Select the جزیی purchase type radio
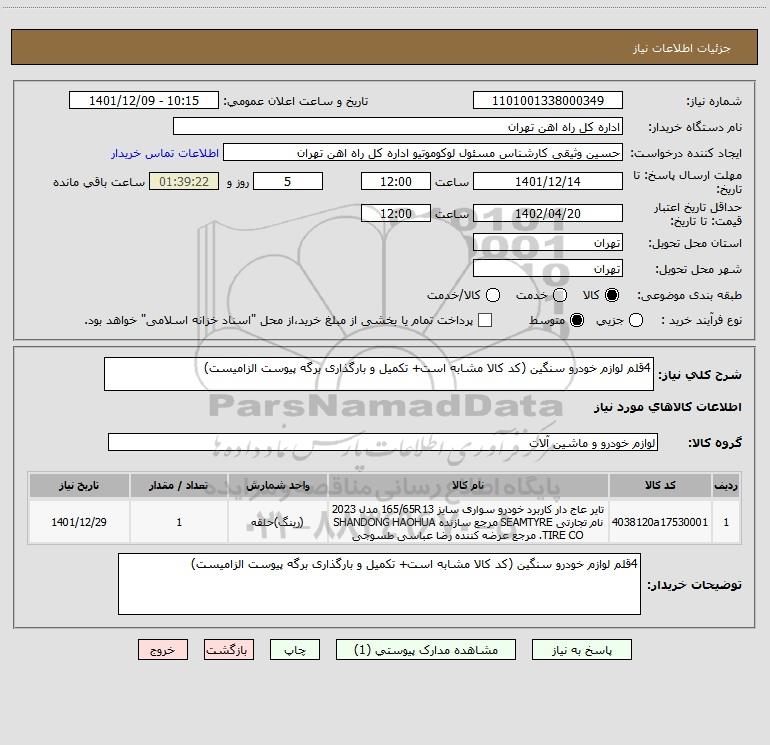Screen dimensions: 770x745 635,320
